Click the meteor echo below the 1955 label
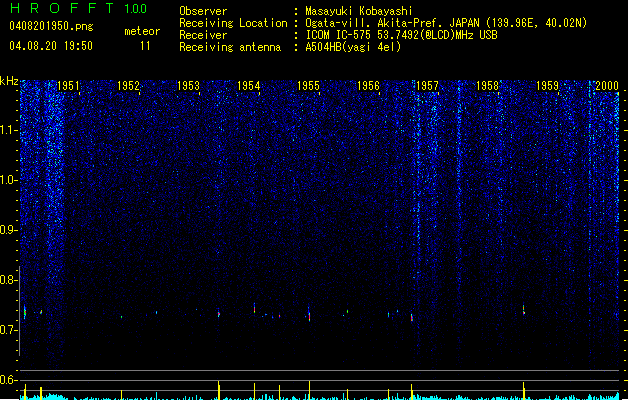 tap(309, 314)
